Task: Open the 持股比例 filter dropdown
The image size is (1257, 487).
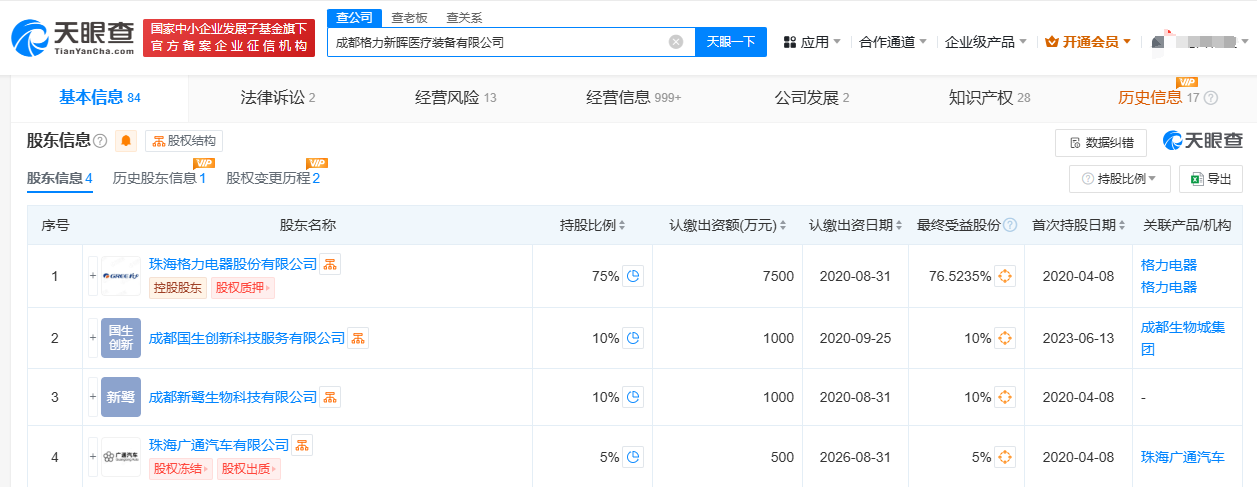Action: 1119,179
